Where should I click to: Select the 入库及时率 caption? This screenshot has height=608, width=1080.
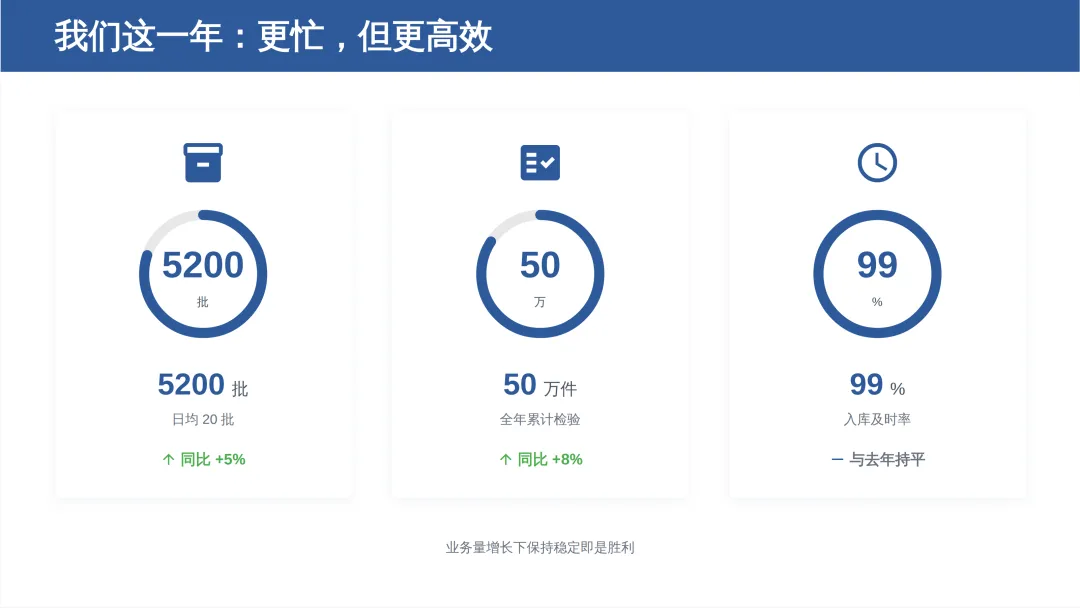pos(877,419)
